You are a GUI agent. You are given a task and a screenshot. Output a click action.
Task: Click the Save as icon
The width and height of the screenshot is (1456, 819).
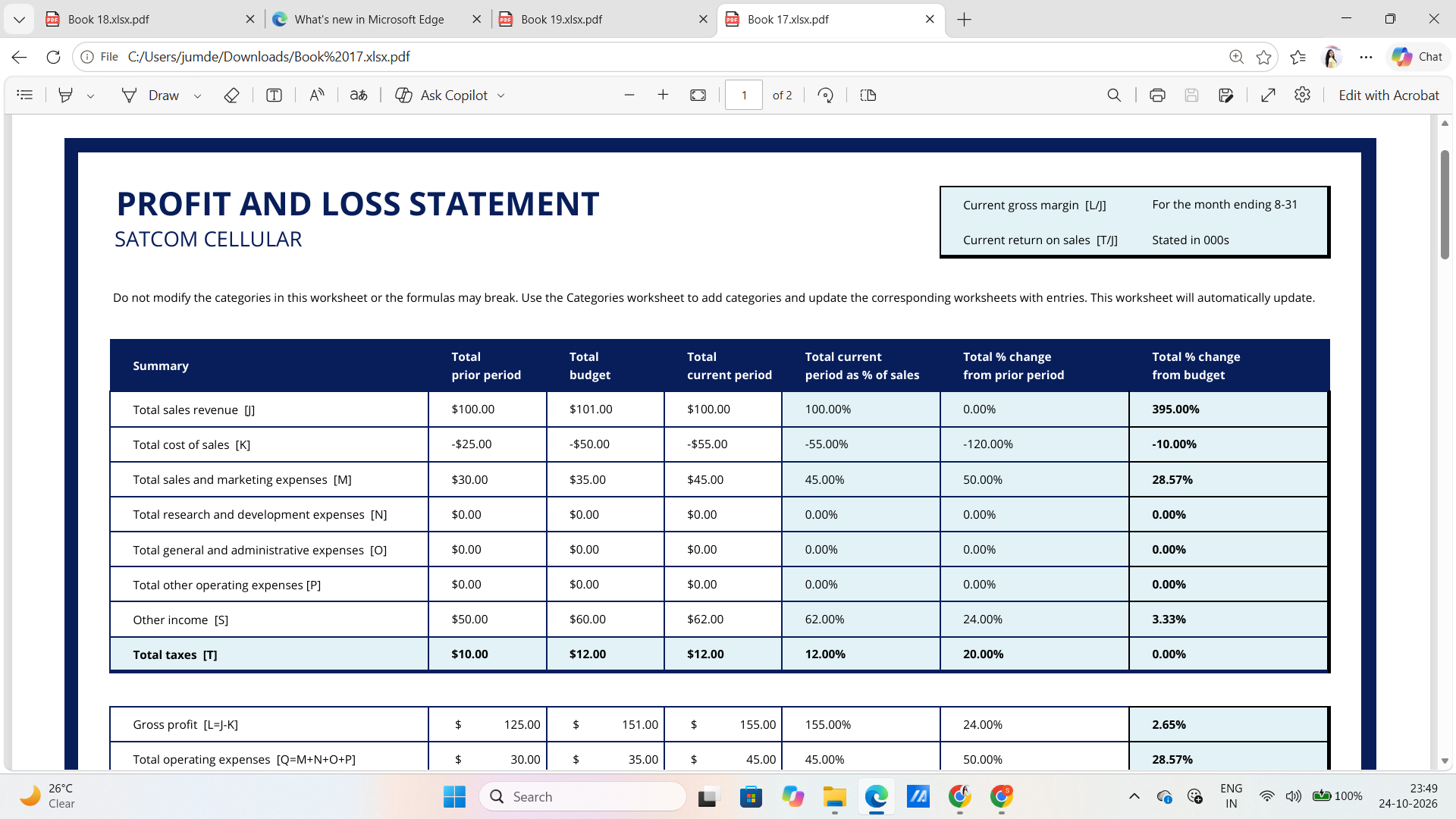pyautogui.click(x=1225, y=95)
